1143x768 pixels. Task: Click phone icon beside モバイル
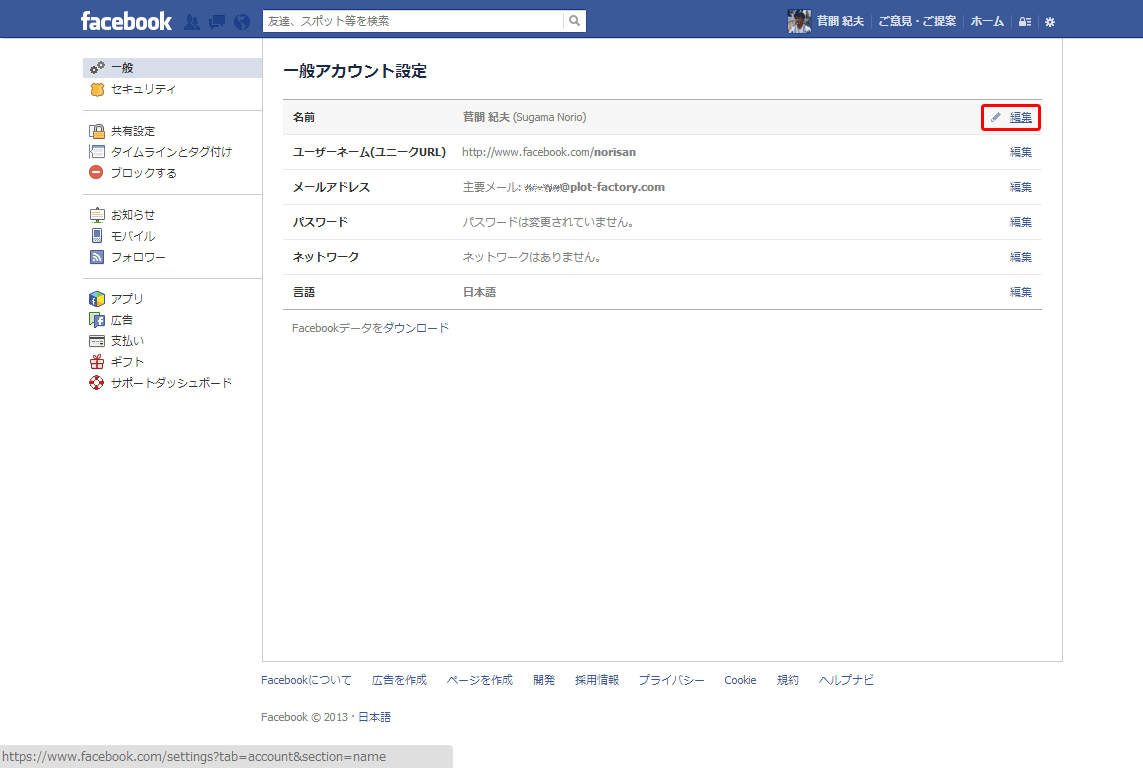pos(97,235)
